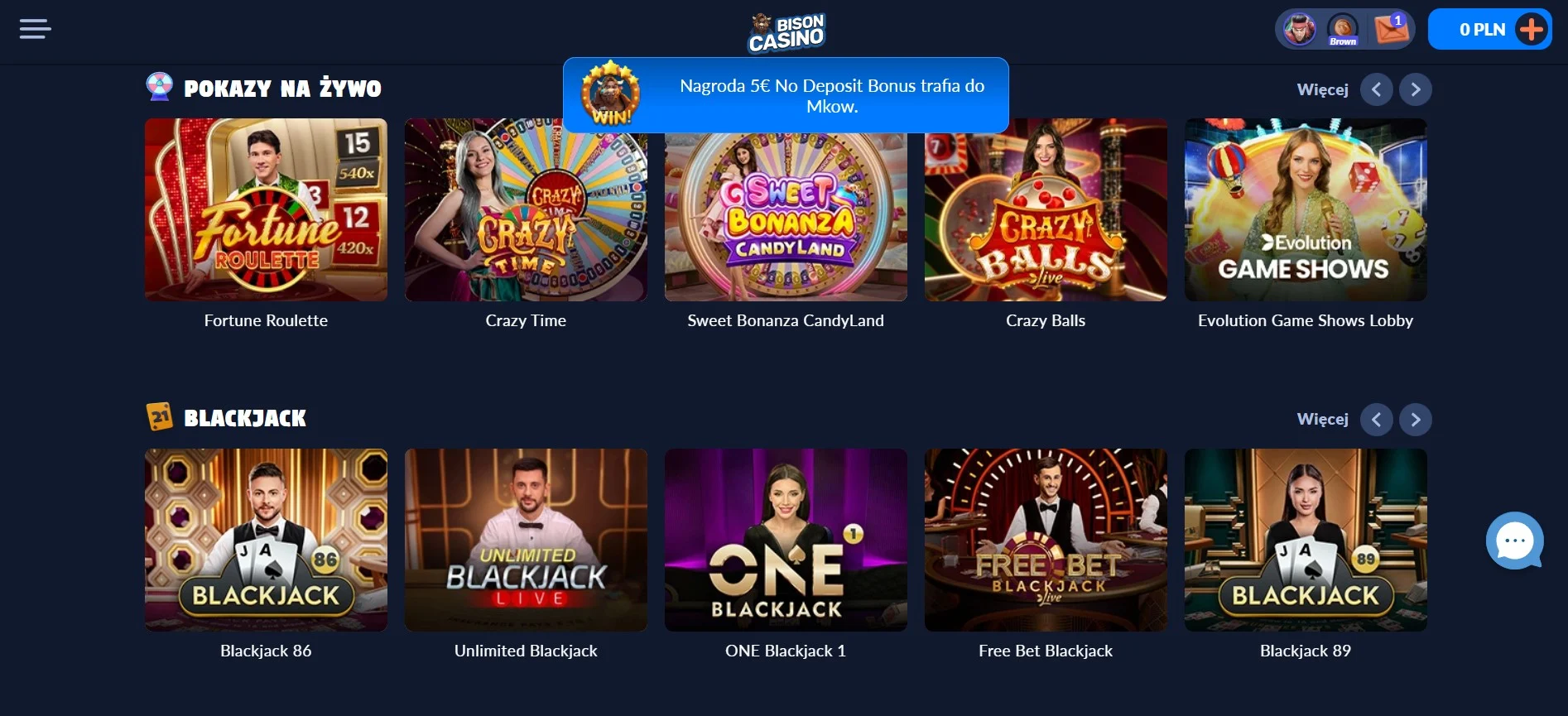Click the Bison Casino logo
Image resolution: width=1568 pixels, height=716 pixels.
coord(786,32)
